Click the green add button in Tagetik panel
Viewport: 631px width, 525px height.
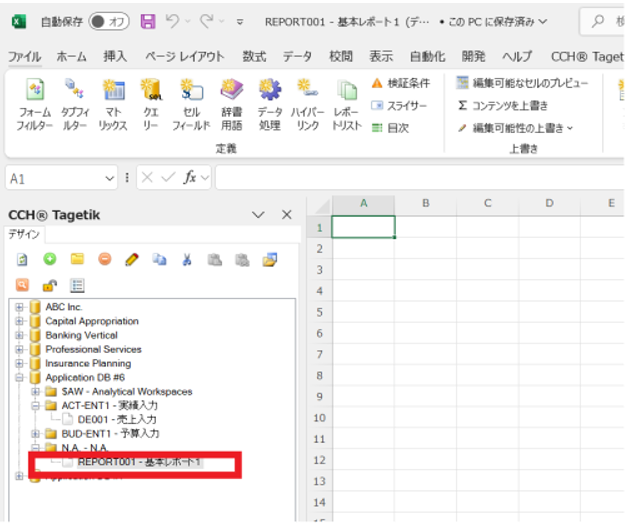[49, 259]
